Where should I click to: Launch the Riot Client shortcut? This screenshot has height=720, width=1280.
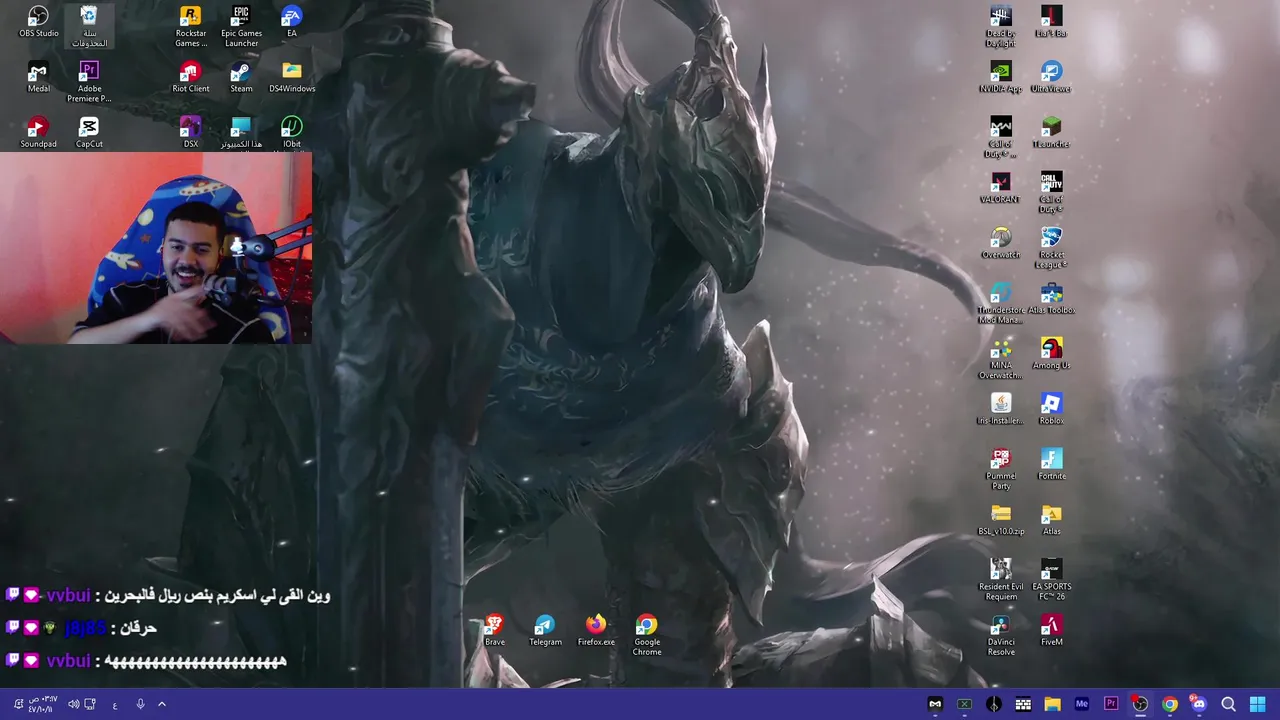point(190,77)
